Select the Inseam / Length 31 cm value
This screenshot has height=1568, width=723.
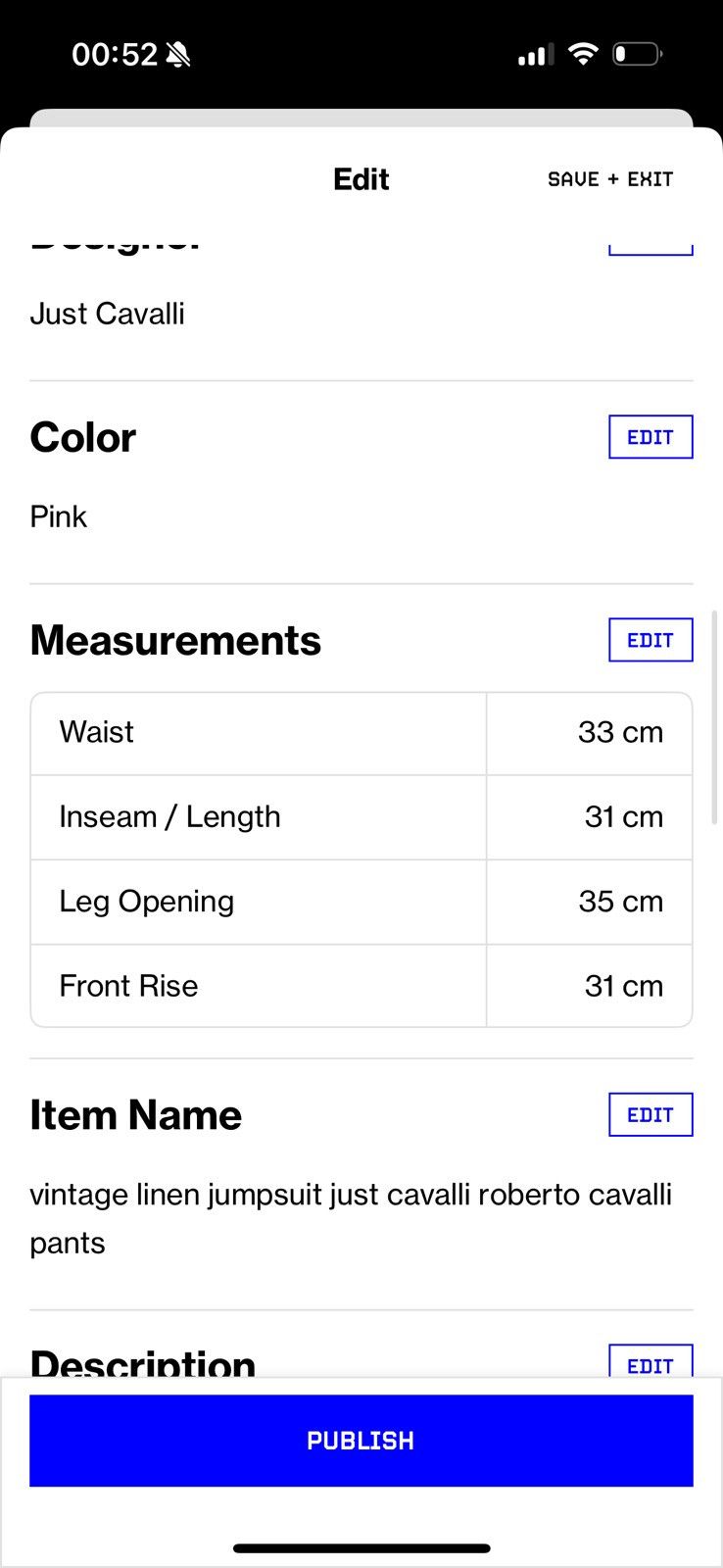pos(624,817)
